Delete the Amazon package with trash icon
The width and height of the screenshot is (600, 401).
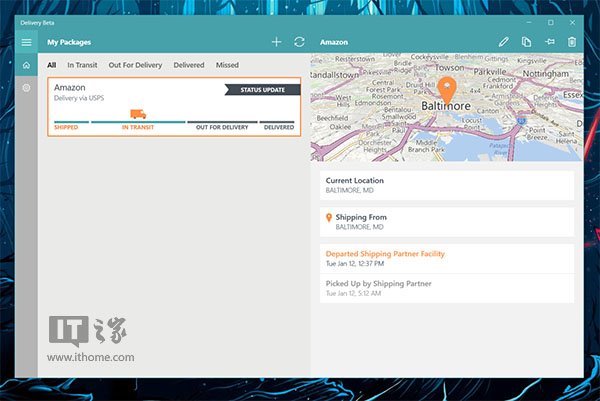(x=572, y=42)
